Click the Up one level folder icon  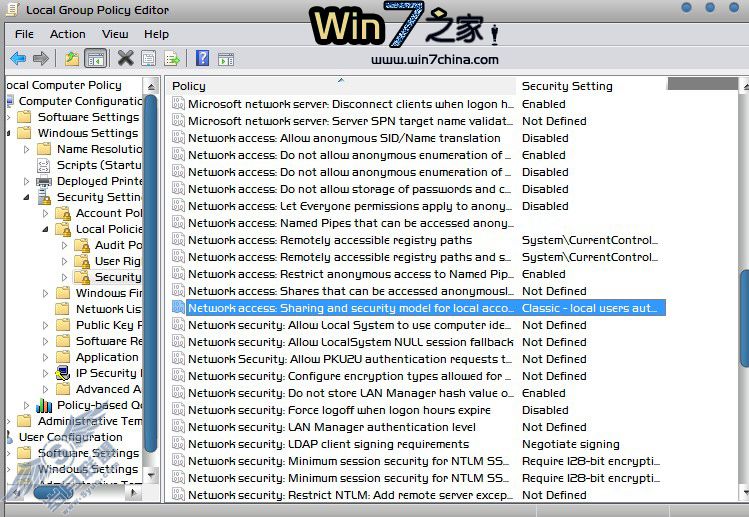(72, 59)
